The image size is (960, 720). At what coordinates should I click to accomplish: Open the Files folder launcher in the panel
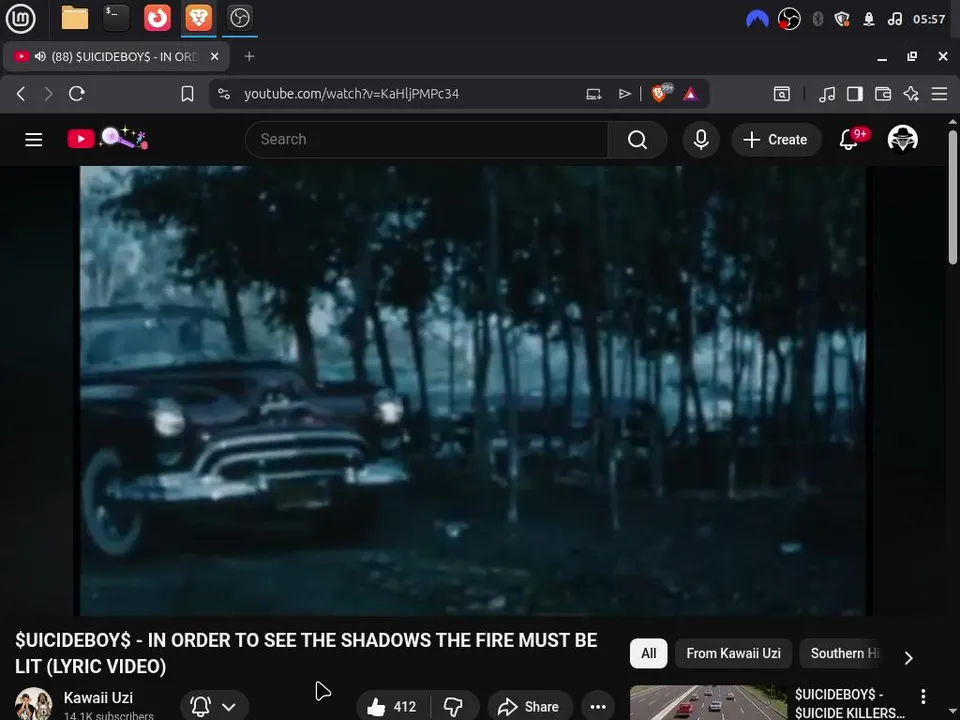click(75, 18)
